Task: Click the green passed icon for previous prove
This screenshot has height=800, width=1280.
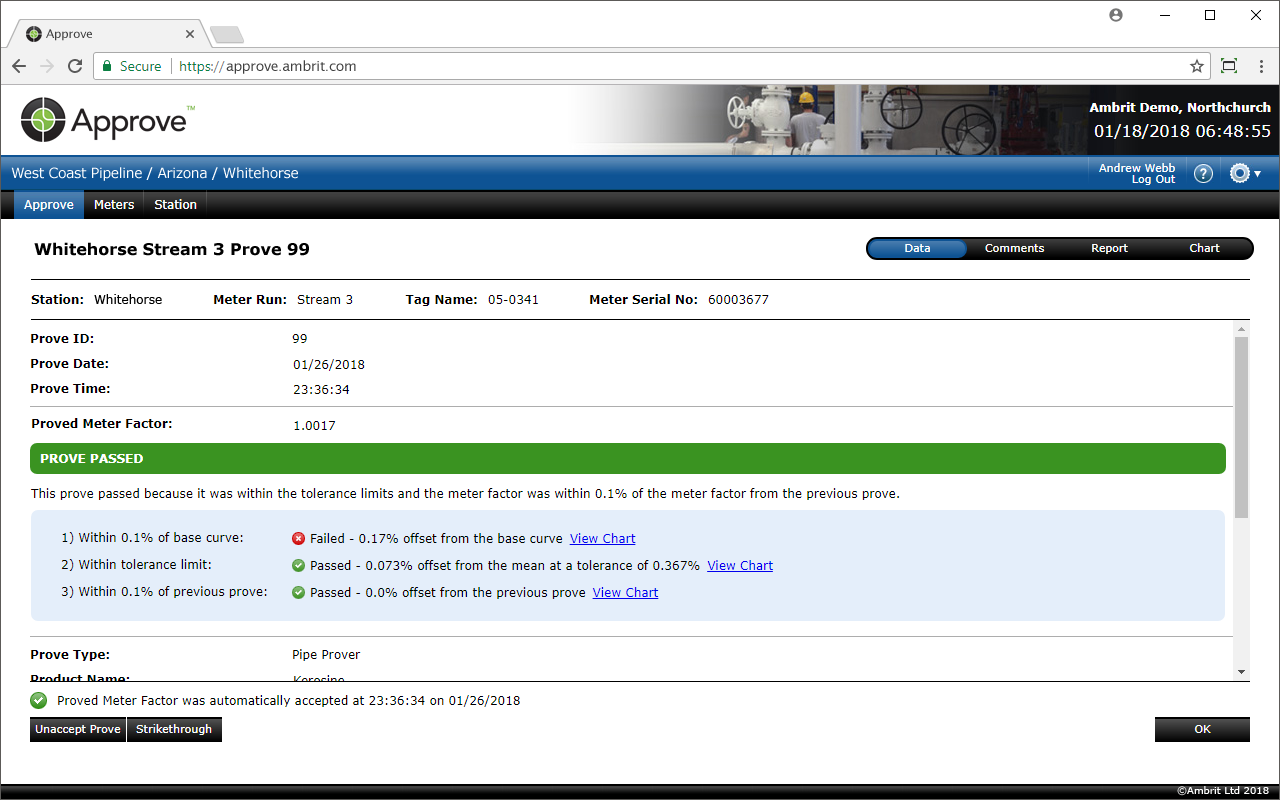Action: [298, 592]
